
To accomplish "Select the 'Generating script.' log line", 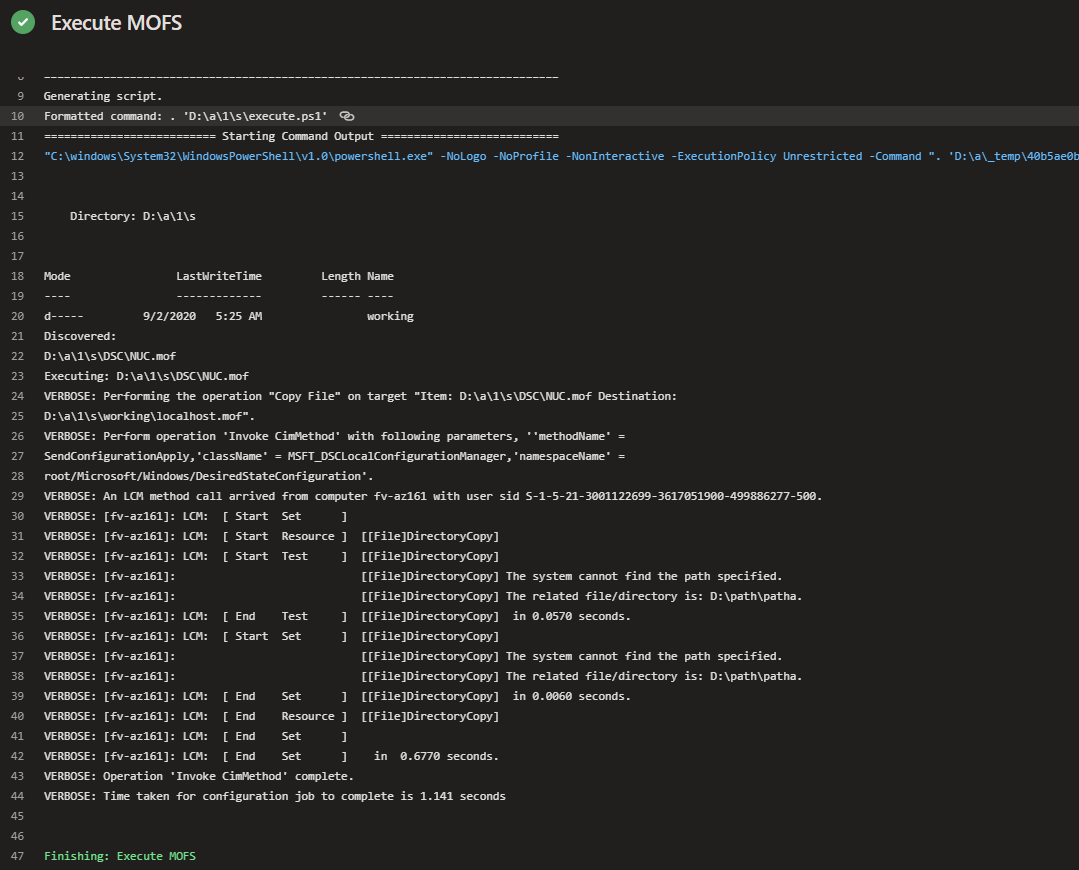I will point(103,96).
